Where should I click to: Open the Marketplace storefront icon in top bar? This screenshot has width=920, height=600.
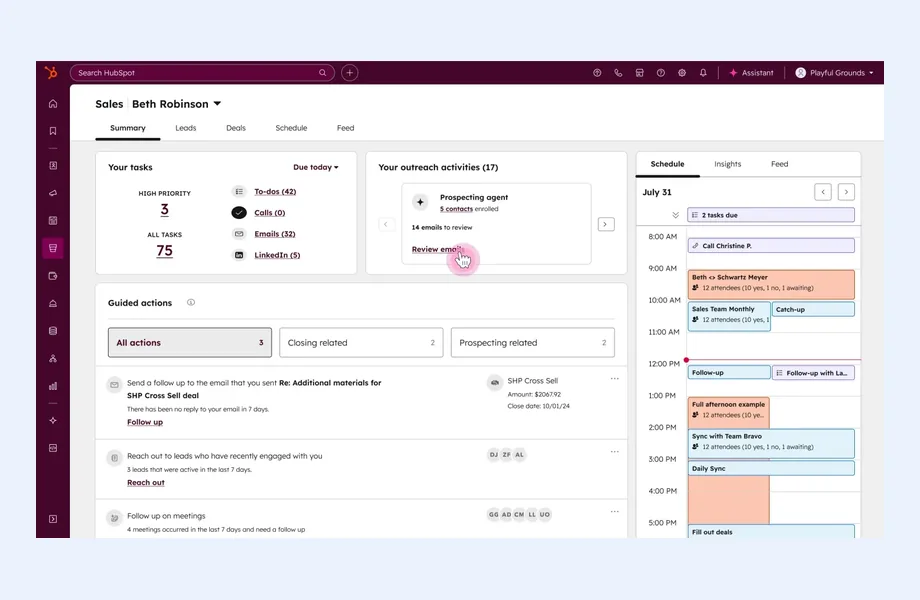(640, 73)
